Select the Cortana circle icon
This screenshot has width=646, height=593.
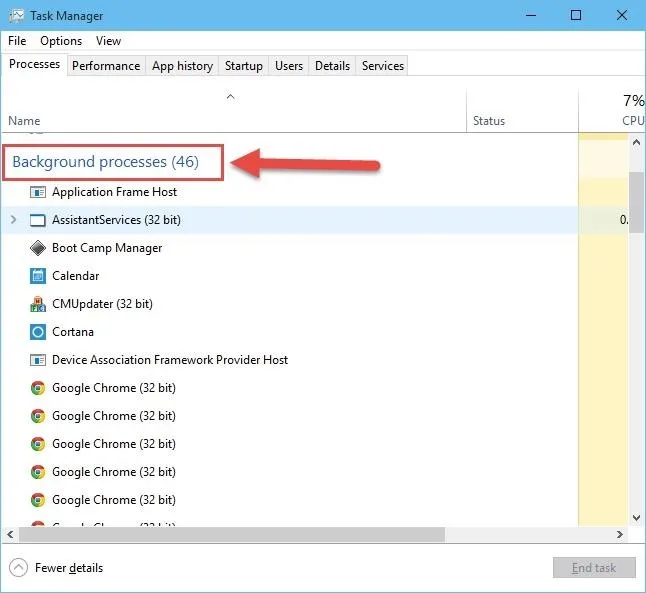pos(38,332)
